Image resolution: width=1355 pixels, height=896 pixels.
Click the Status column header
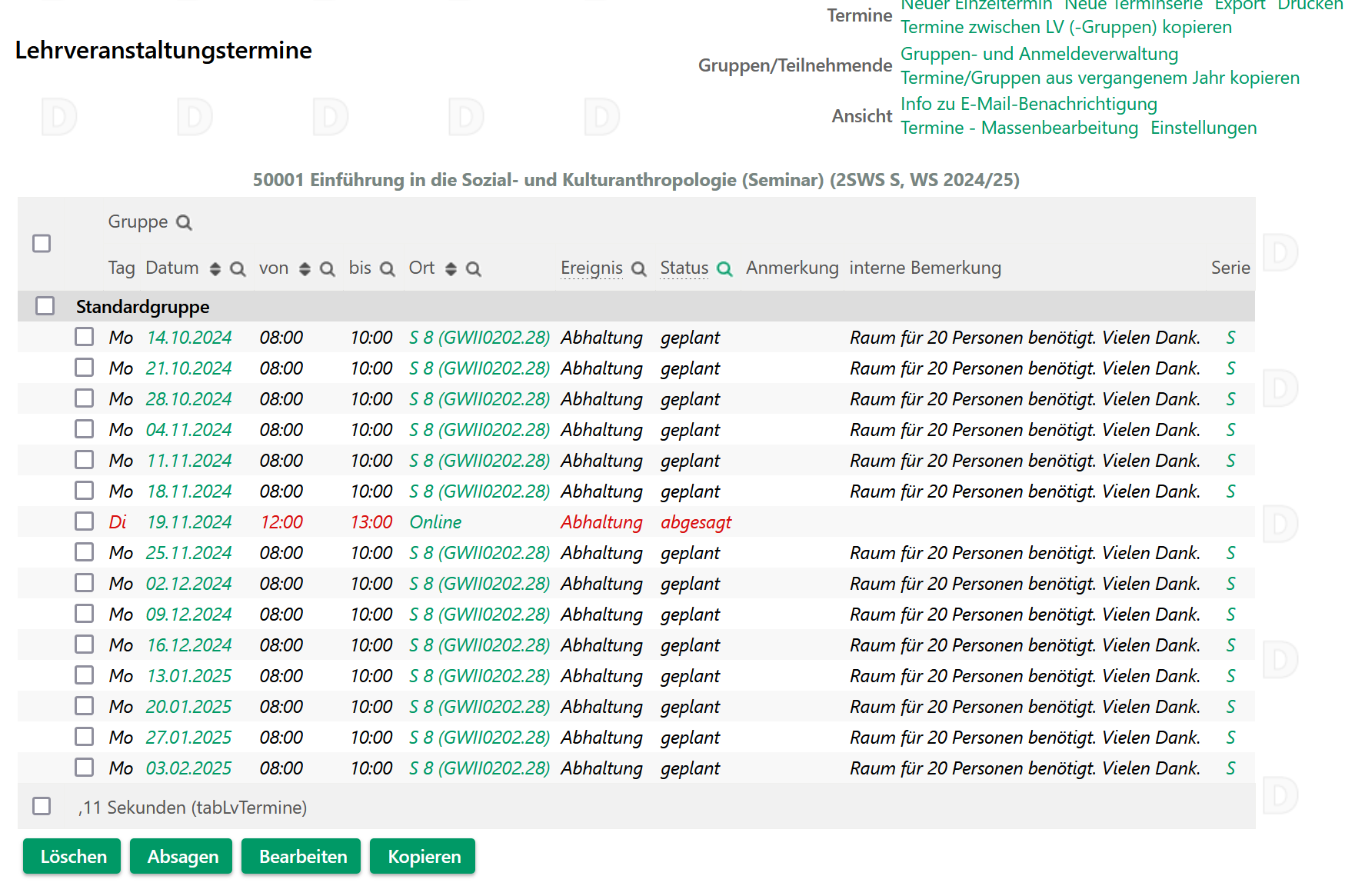pos(684,268)
